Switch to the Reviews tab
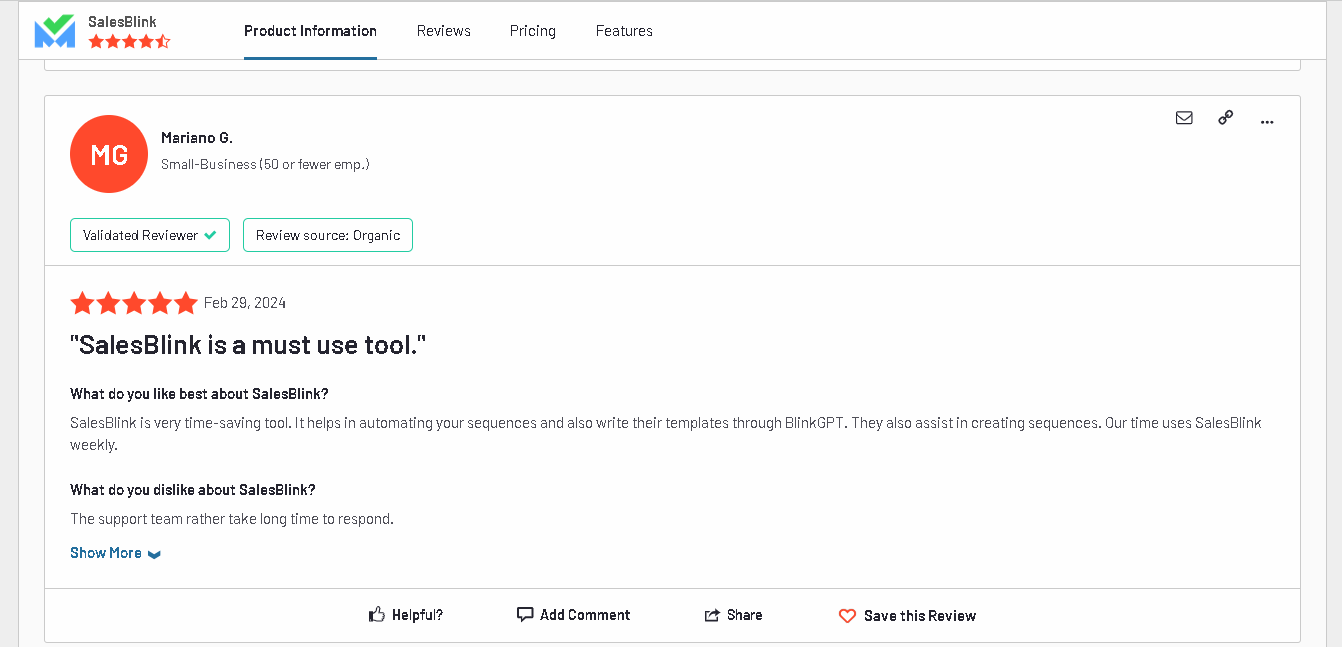Image resolution: width=1342 pixels, height=647 pixels. [444, 31]
